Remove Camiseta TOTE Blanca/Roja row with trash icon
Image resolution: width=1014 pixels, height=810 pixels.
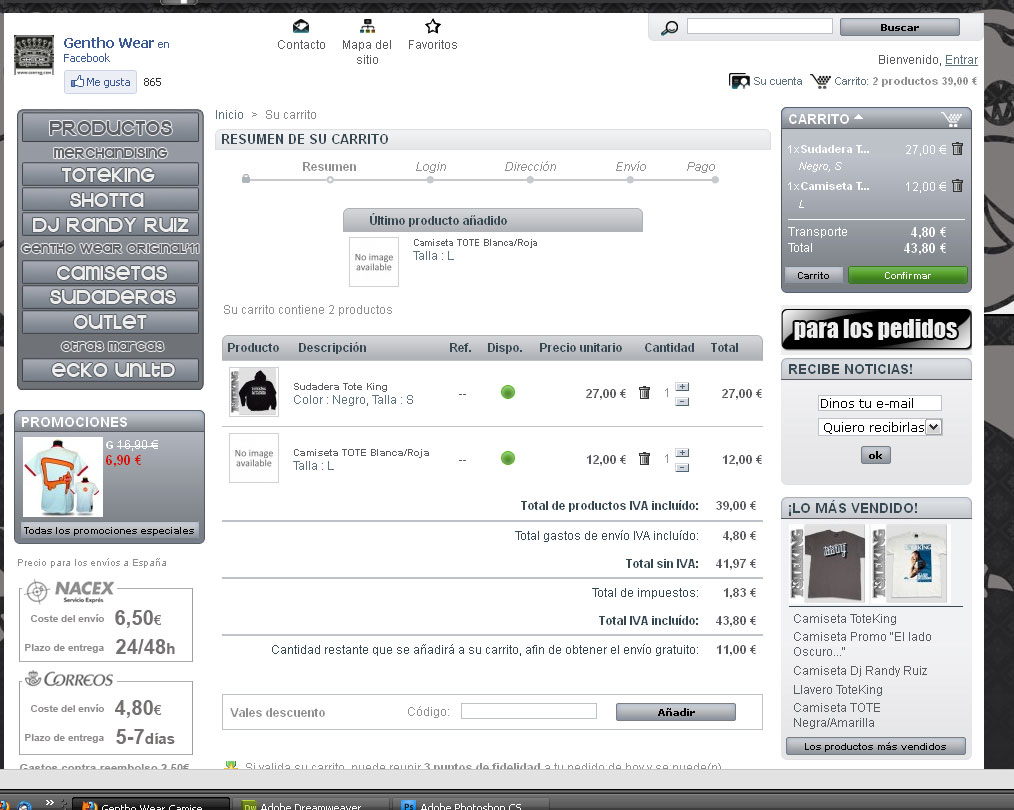(x=644, y=458)
